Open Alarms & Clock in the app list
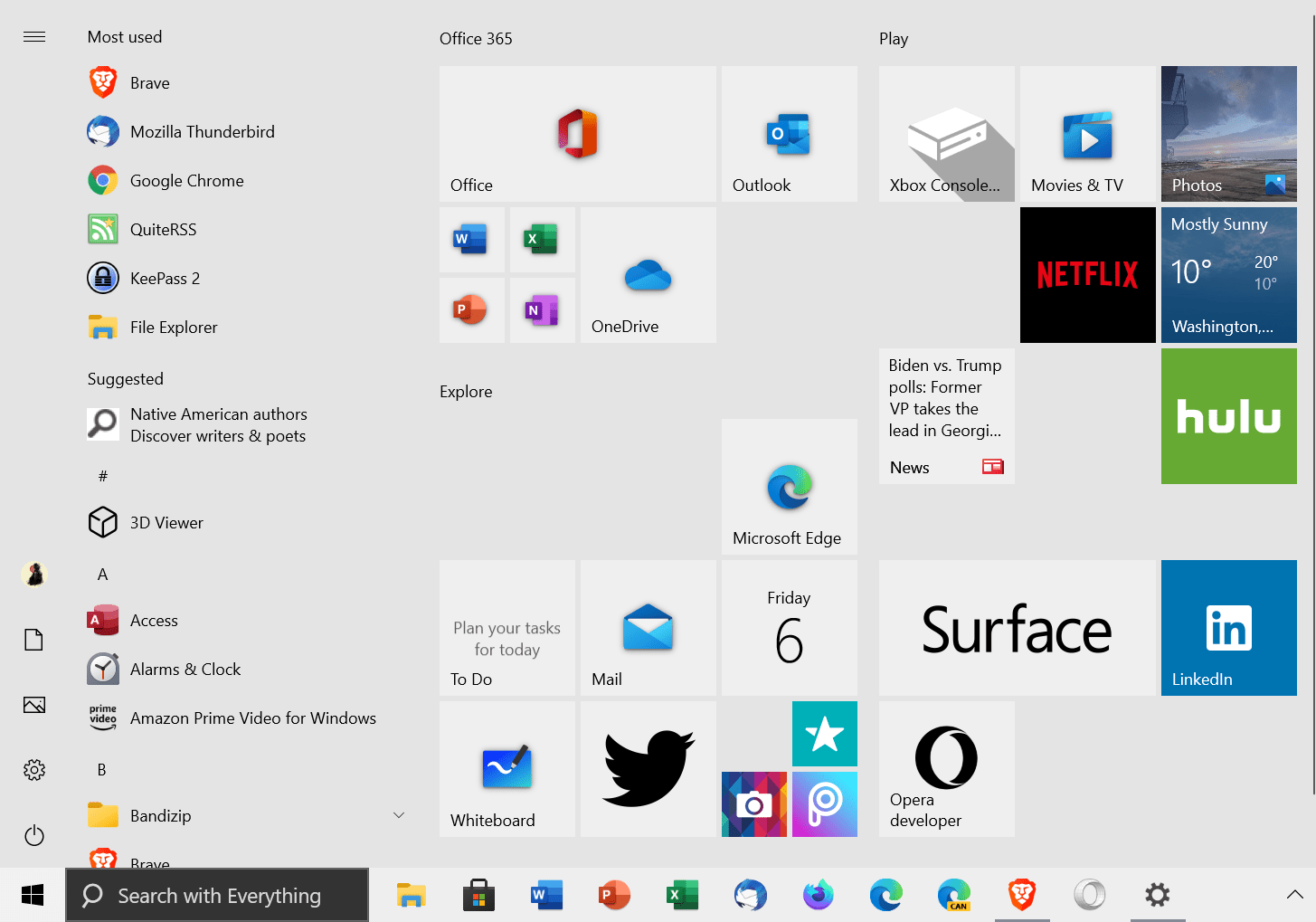This screenshot has width=1316, height=922. [246, 670]
